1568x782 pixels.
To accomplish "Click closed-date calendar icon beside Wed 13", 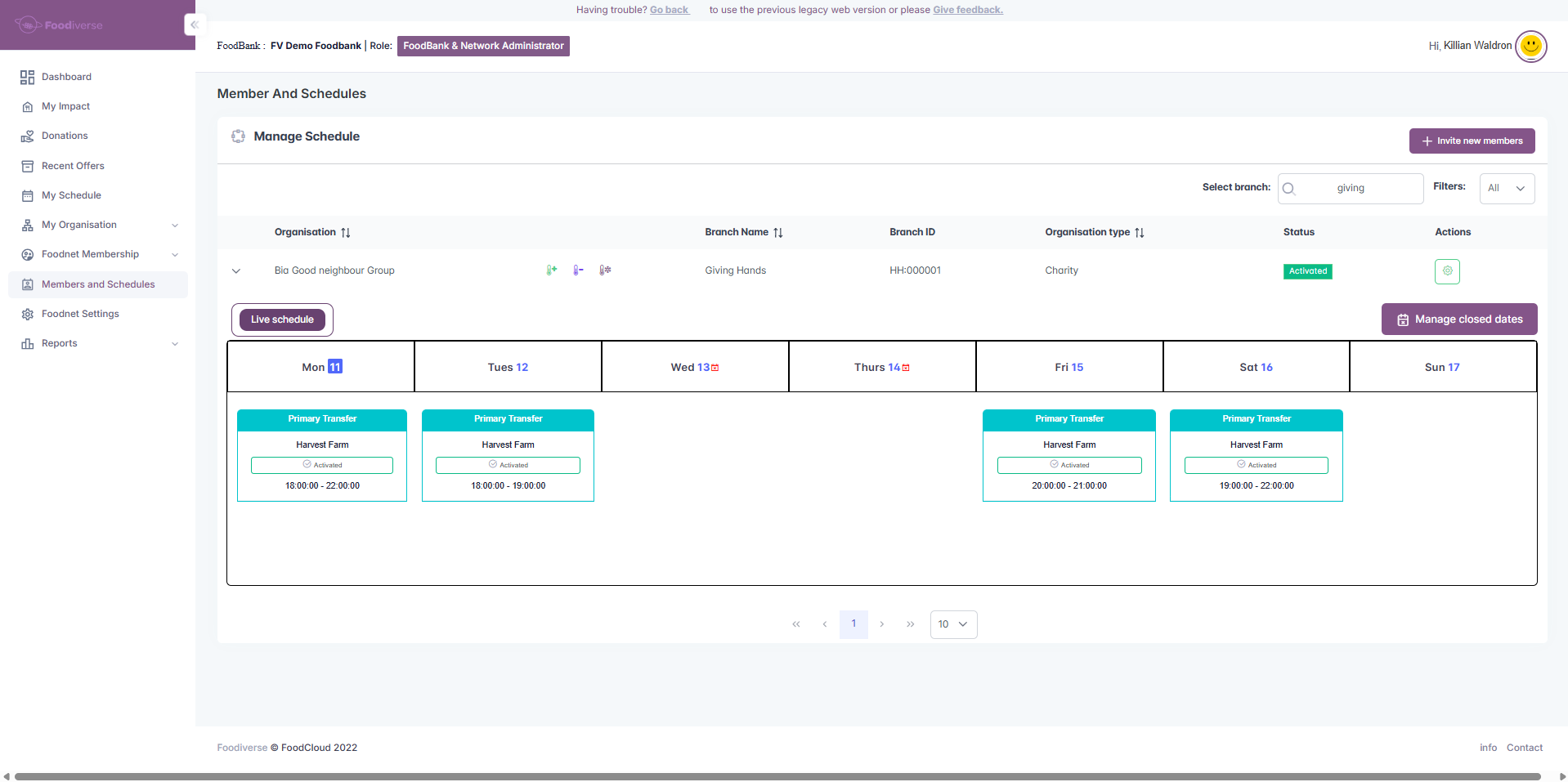I will pyautogui.click(x=715, y=368).
